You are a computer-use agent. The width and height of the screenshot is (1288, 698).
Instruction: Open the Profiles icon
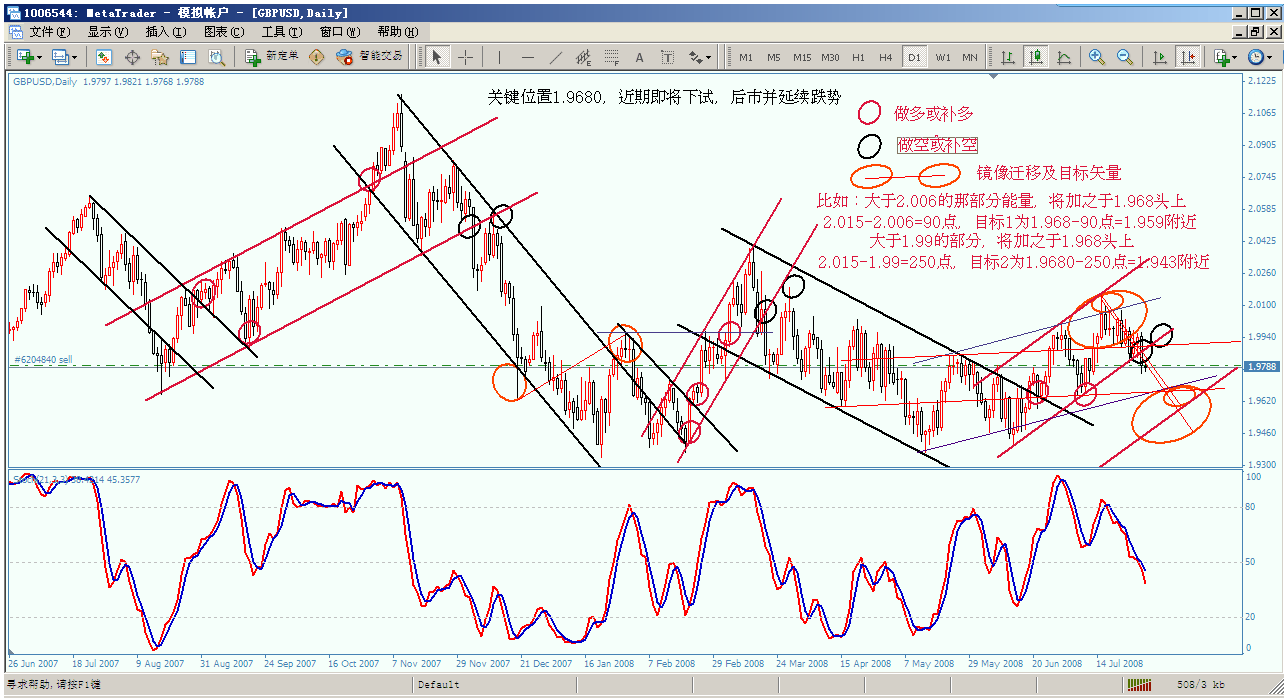click(59, 57)
